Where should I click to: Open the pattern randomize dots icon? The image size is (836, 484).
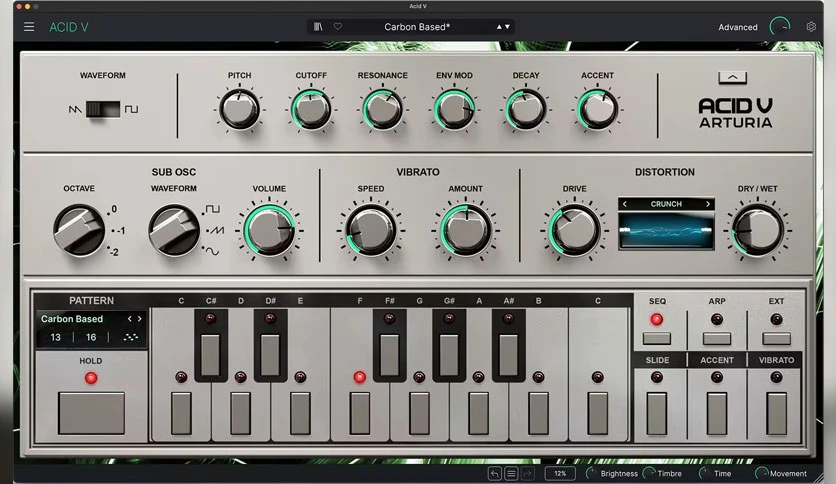131,337
